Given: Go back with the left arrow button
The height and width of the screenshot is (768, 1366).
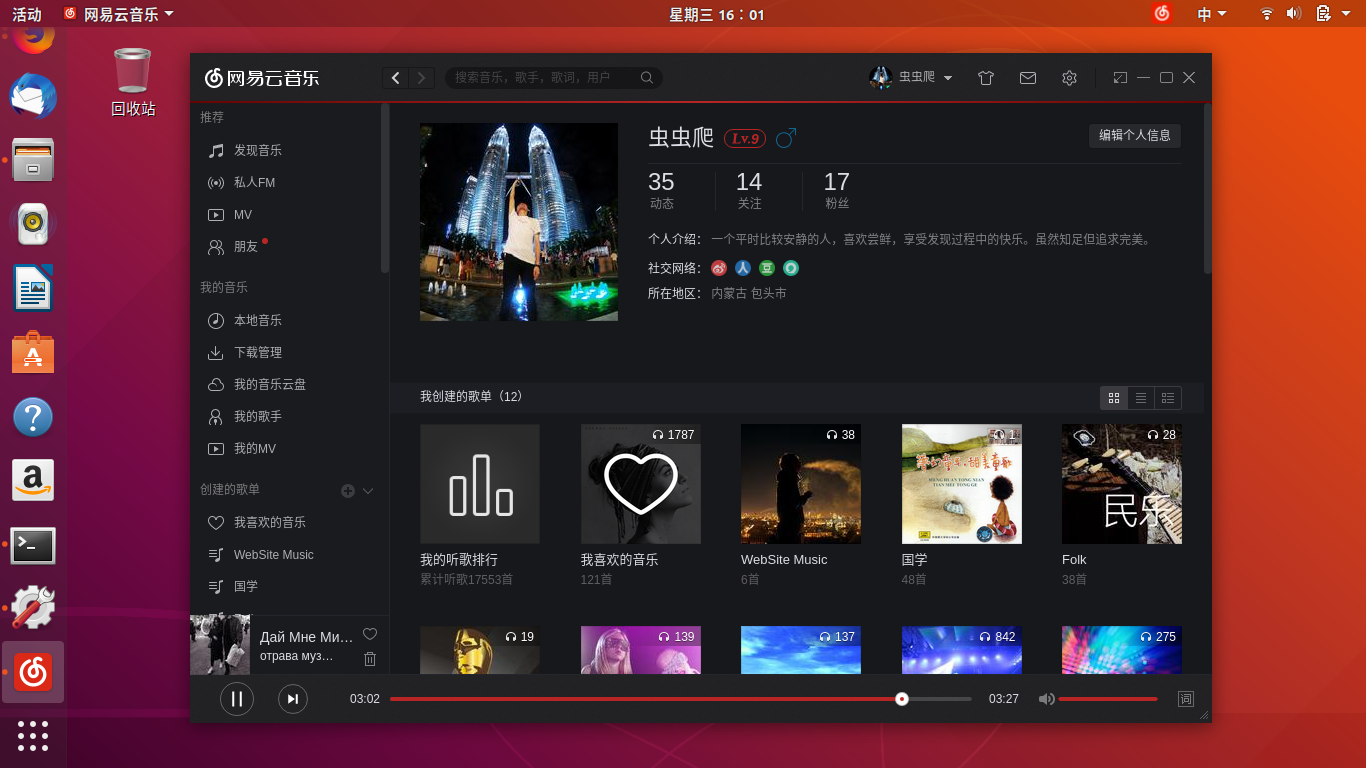Looking at the screenshot, I should tap(396, 78).
